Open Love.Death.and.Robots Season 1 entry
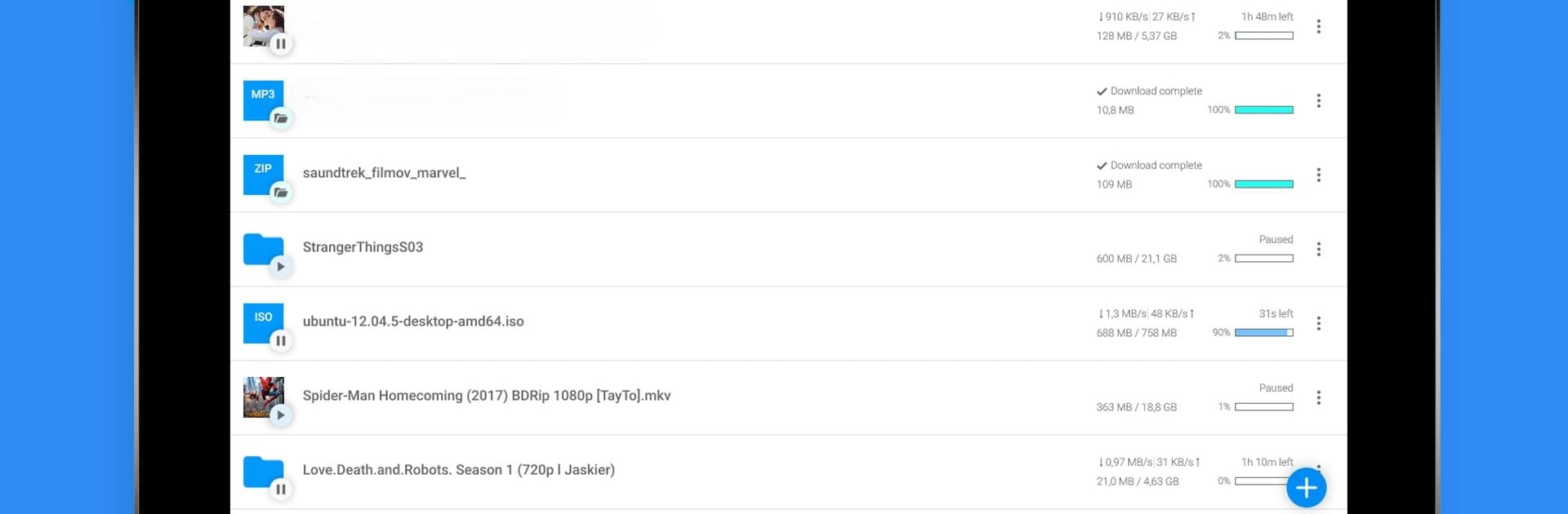Viewport: 1568px width, 514px height. pos(788,472)
